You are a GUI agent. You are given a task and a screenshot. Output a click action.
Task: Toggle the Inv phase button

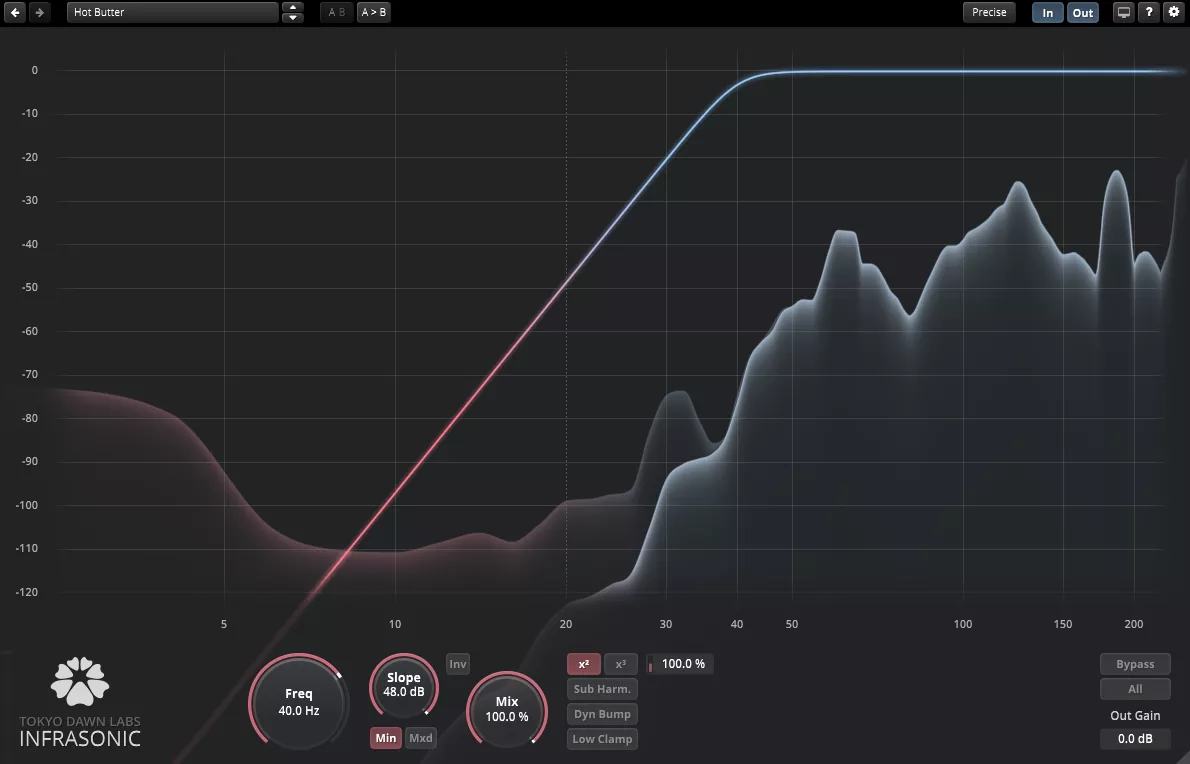coord(457,664)
